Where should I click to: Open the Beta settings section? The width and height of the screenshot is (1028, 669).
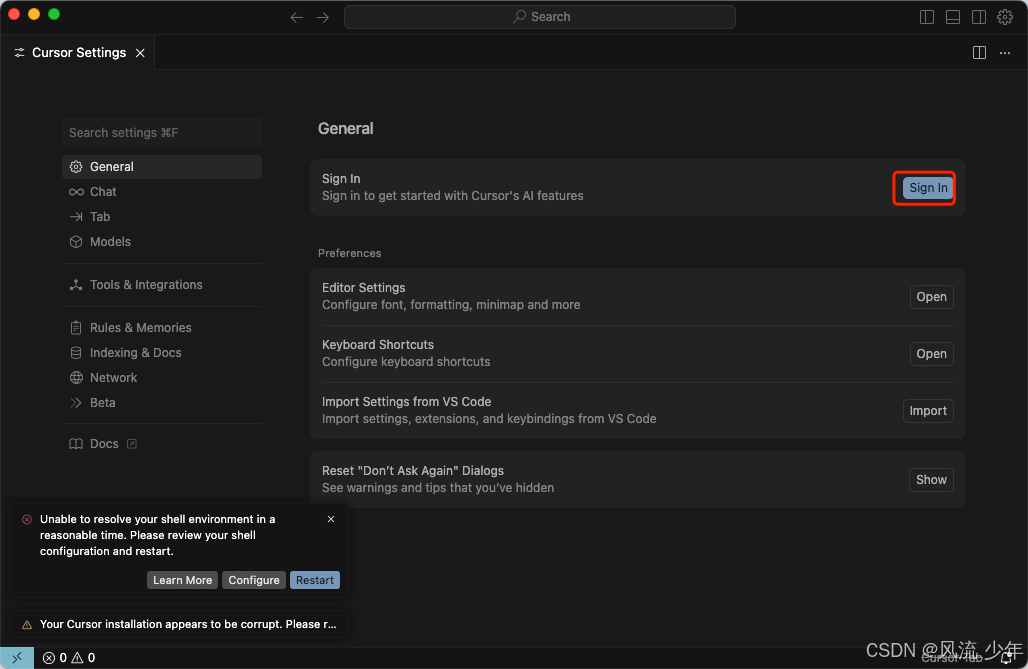(162, 402)
